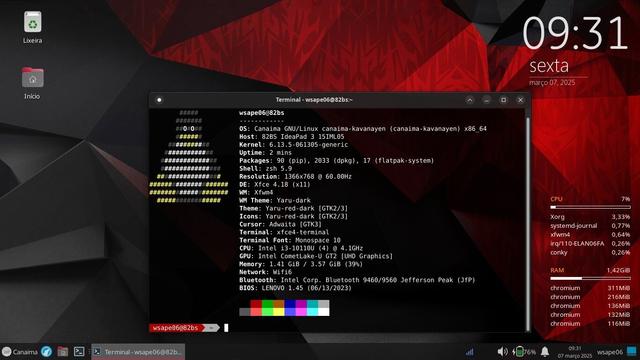Image resolution: width=640 pixels, height=360 pixels.
Task: Click the Memory 1.41 GiB line
Action: (x=301, y=264)
